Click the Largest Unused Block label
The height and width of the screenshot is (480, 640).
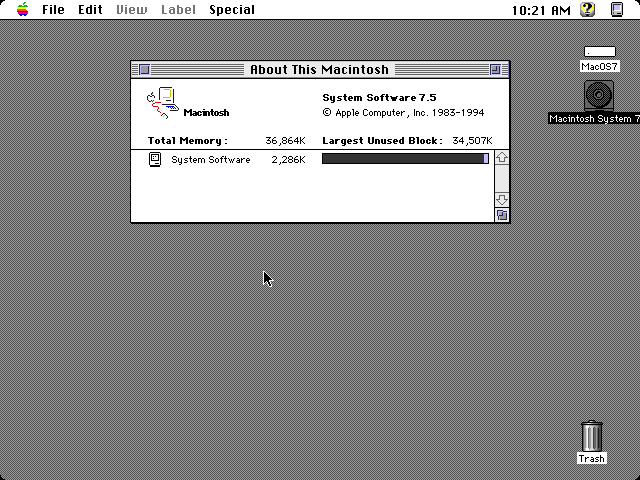click(x=382, y=141)
